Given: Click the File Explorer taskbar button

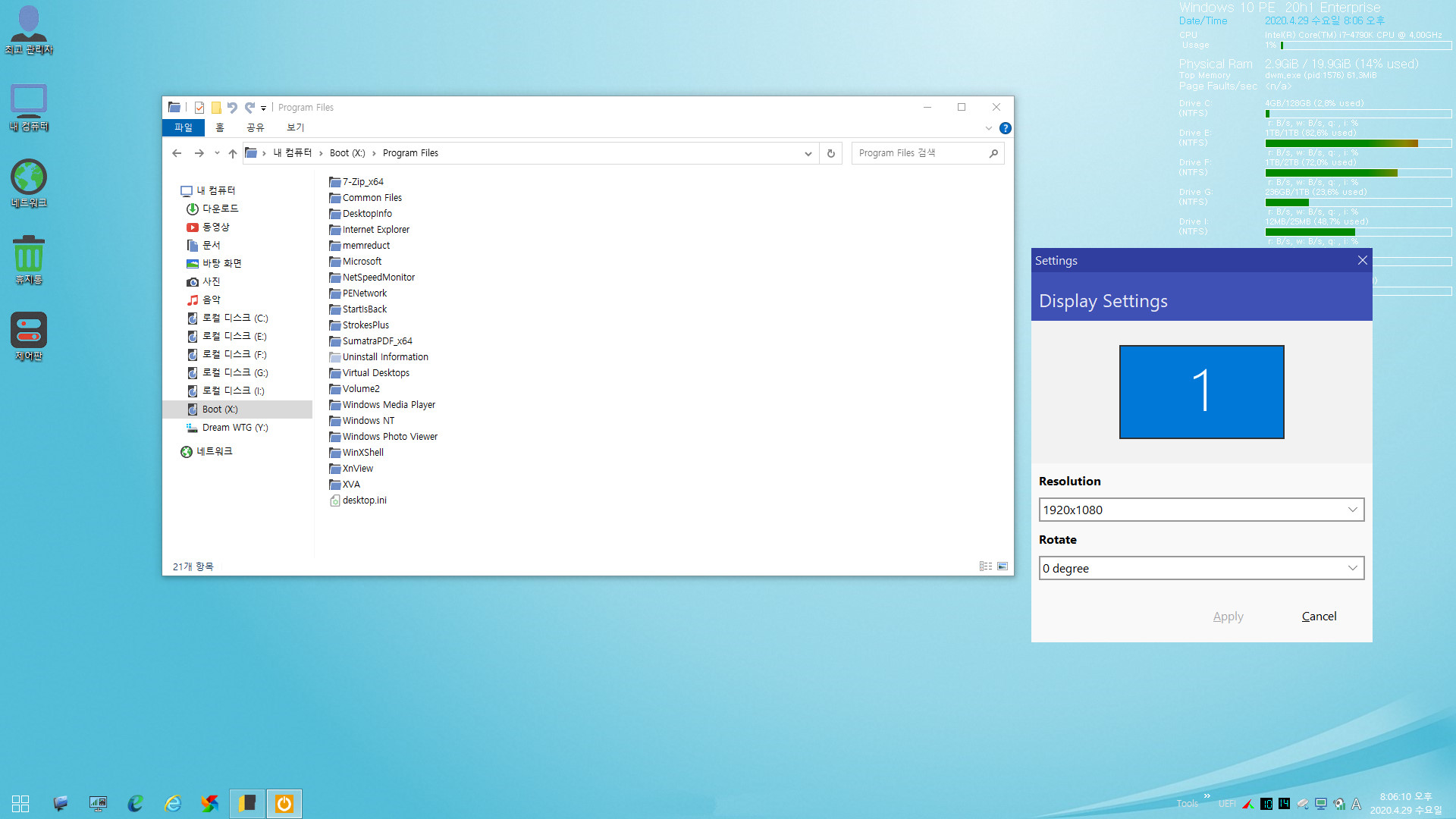Looking at the screenshot, I should [247, 803].
